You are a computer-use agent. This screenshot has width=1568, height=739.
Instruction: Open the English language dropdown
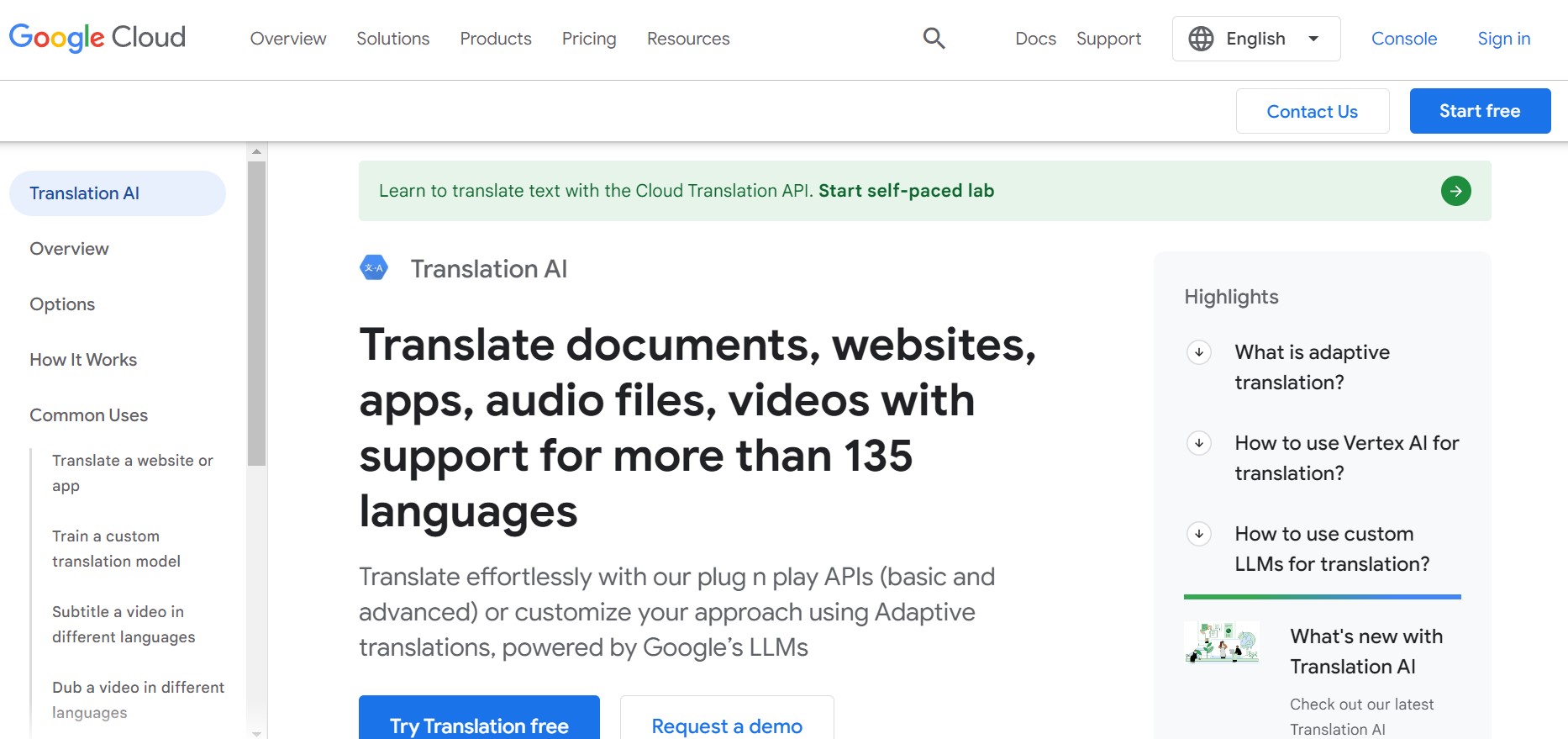pos(1256,39)
